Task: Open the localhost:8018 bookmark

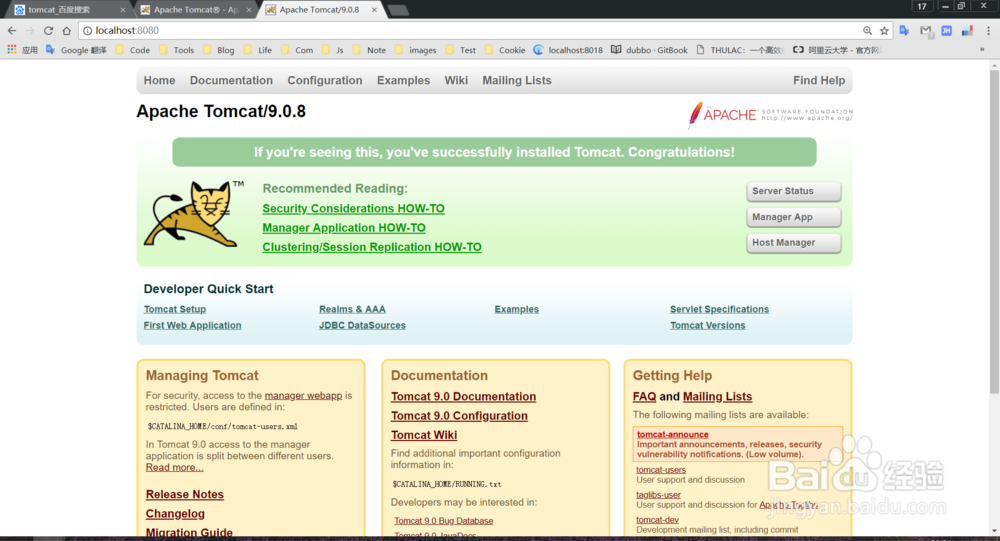Action: point(568,50)
